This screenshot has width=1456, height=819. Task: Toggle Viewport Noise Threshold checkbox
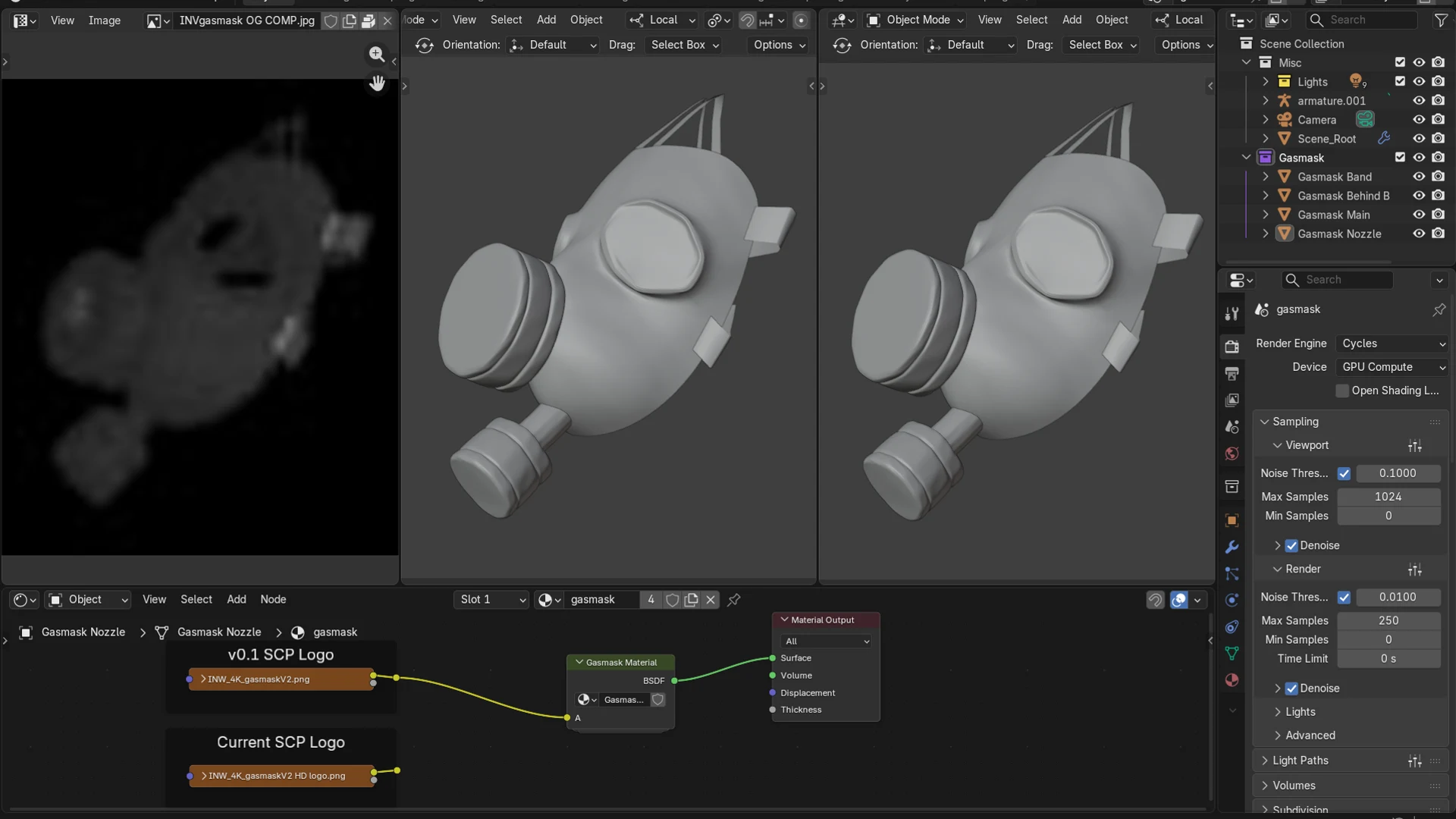click(x=1344, y=473)
